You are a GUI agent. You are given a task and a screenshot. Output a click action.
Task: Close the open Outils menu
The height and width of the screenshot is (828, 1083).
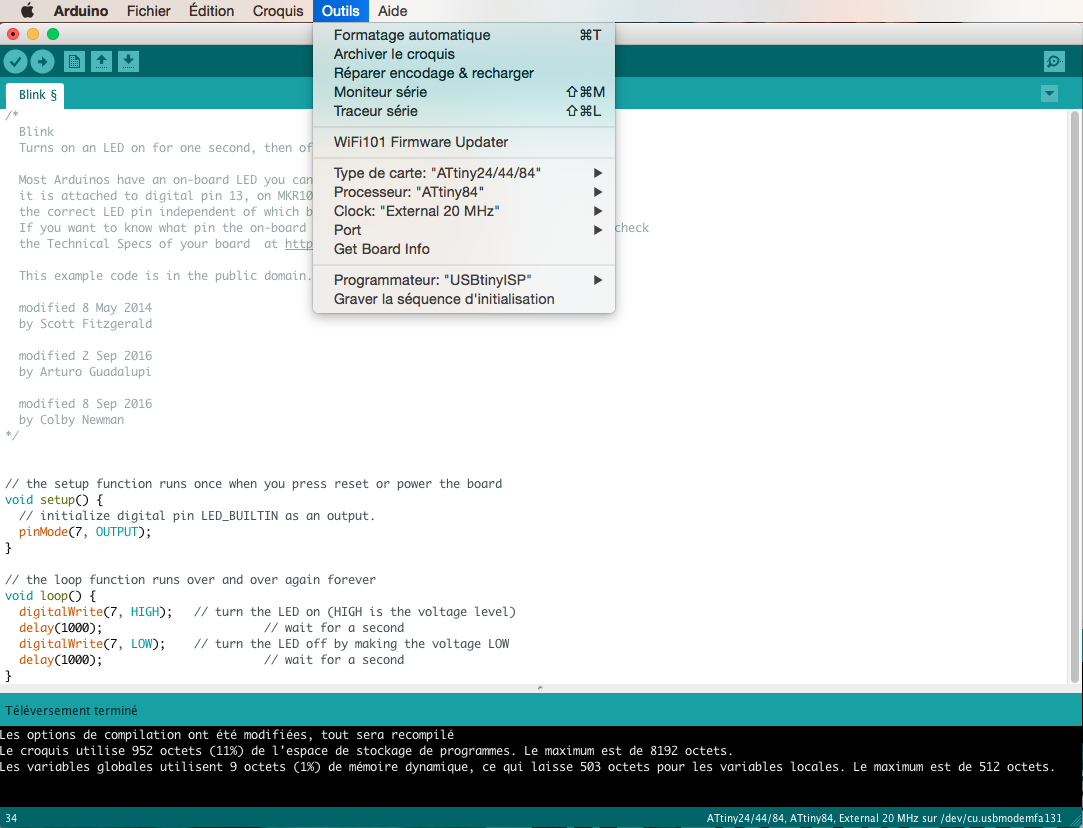click(x=341, y=11)
